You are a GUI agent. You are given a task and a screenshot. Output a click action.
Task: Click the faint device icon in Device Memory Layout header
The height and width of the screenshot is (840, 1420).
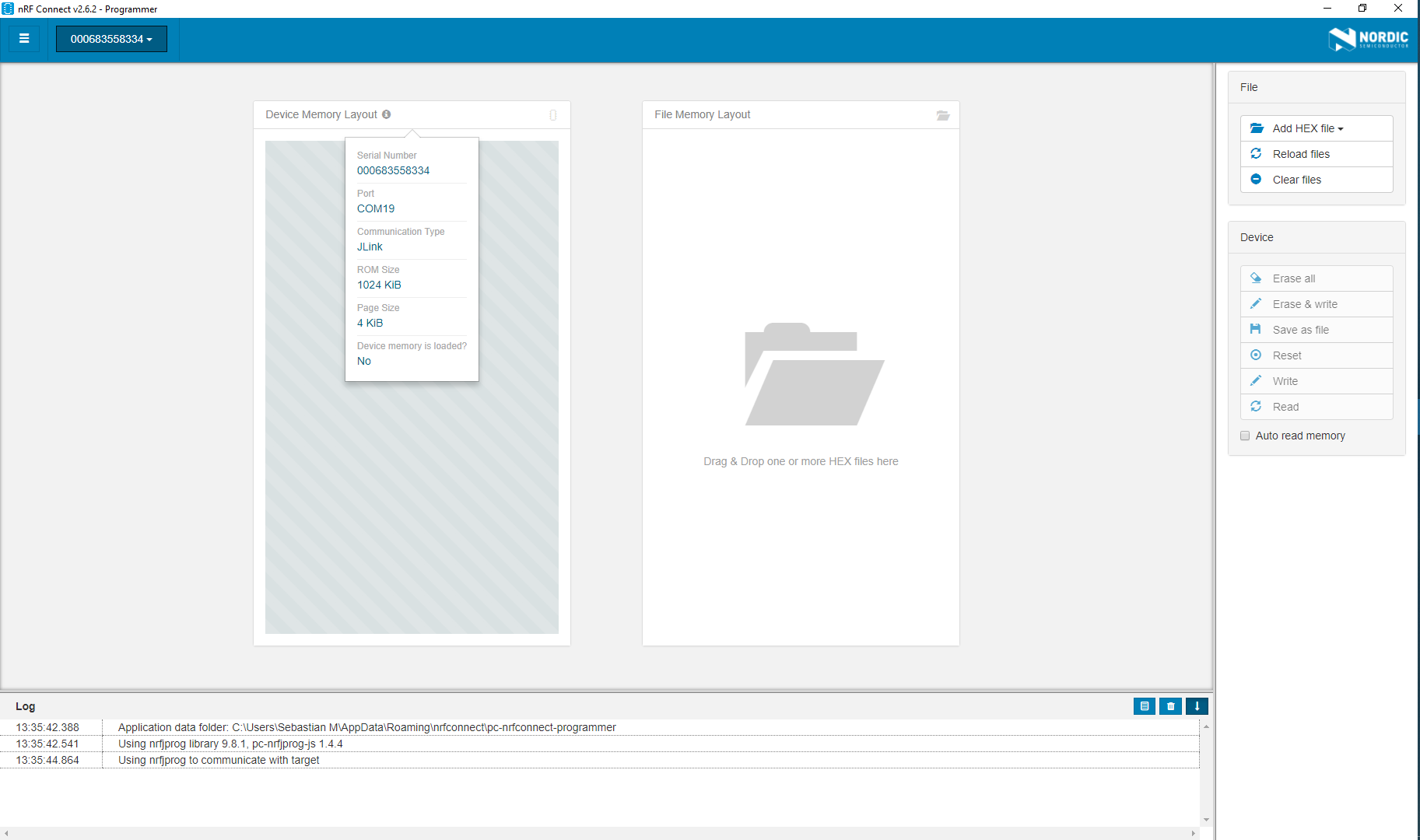[x=553, y=115]
